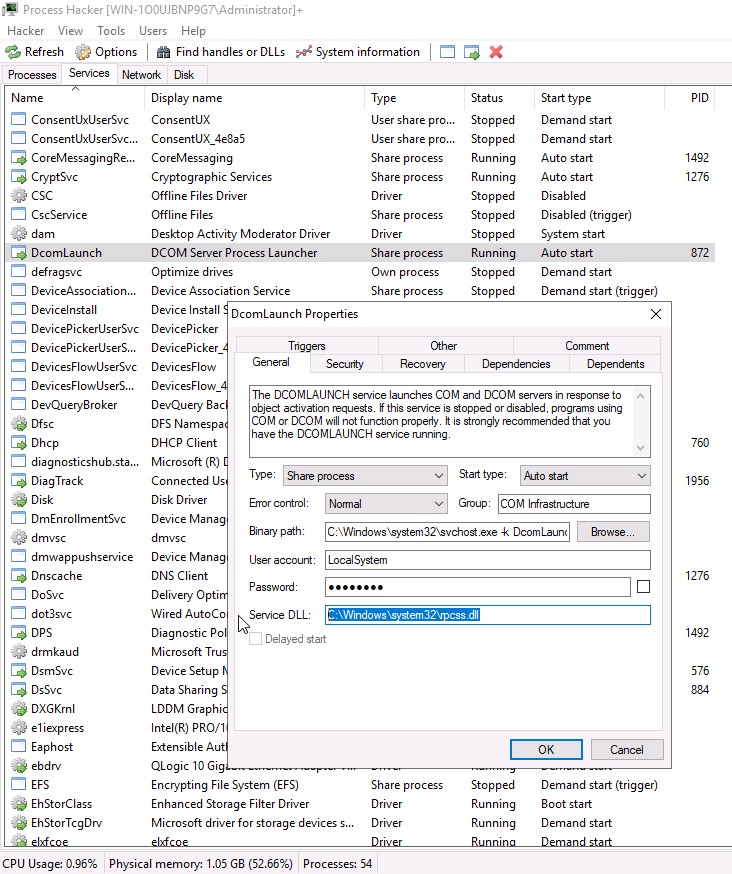Open the Comment tab

point(587,346)
